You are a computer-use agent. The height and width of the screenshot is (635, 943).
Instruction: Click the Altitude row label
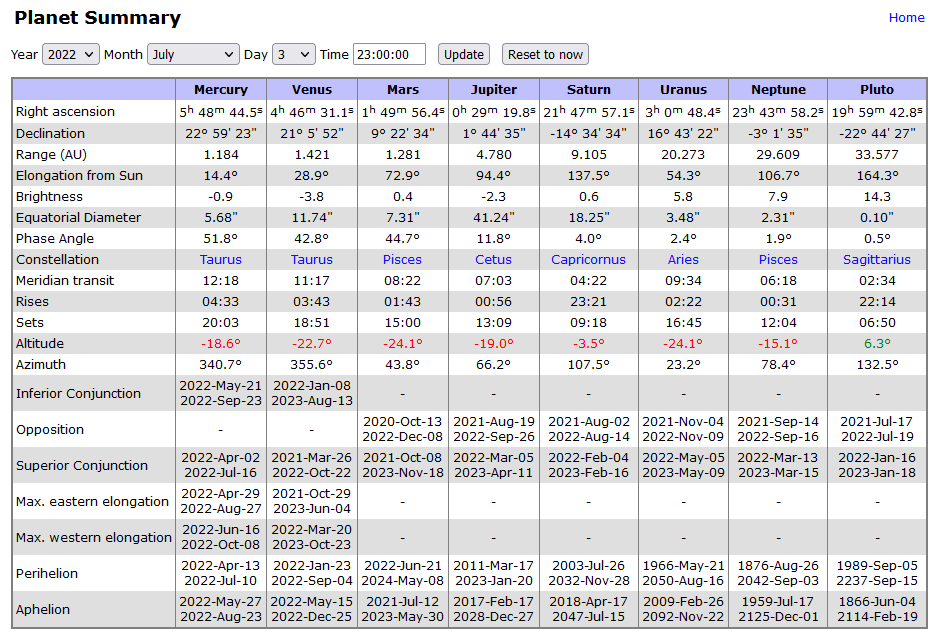pyautogui.click(x=40, y=343)
